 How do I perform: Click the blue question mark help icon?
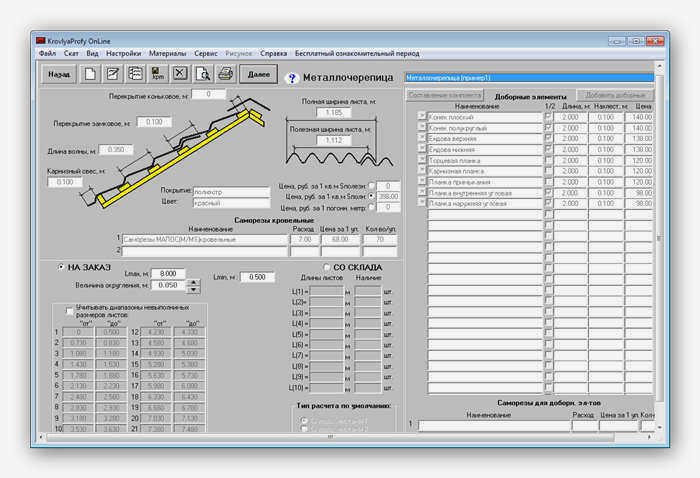tap(292, 79)
